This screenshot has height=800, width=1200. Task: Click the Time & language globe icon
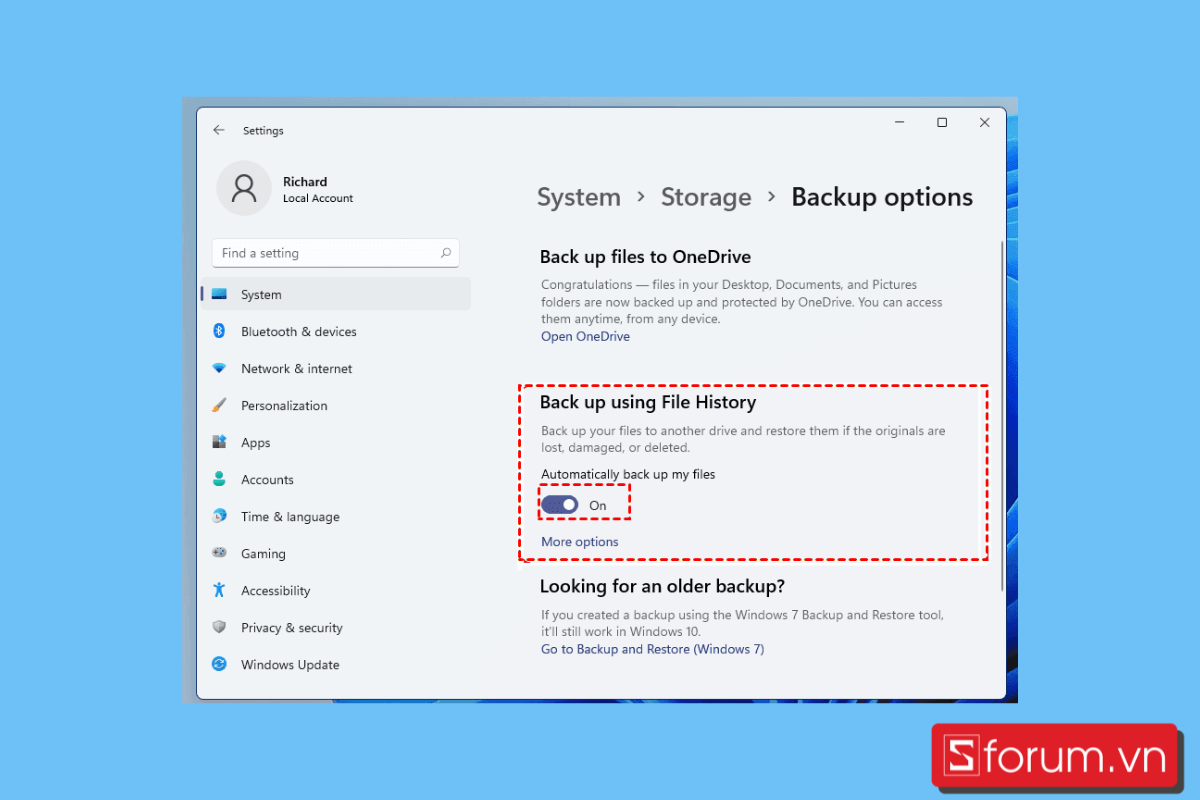click(219, 516)
